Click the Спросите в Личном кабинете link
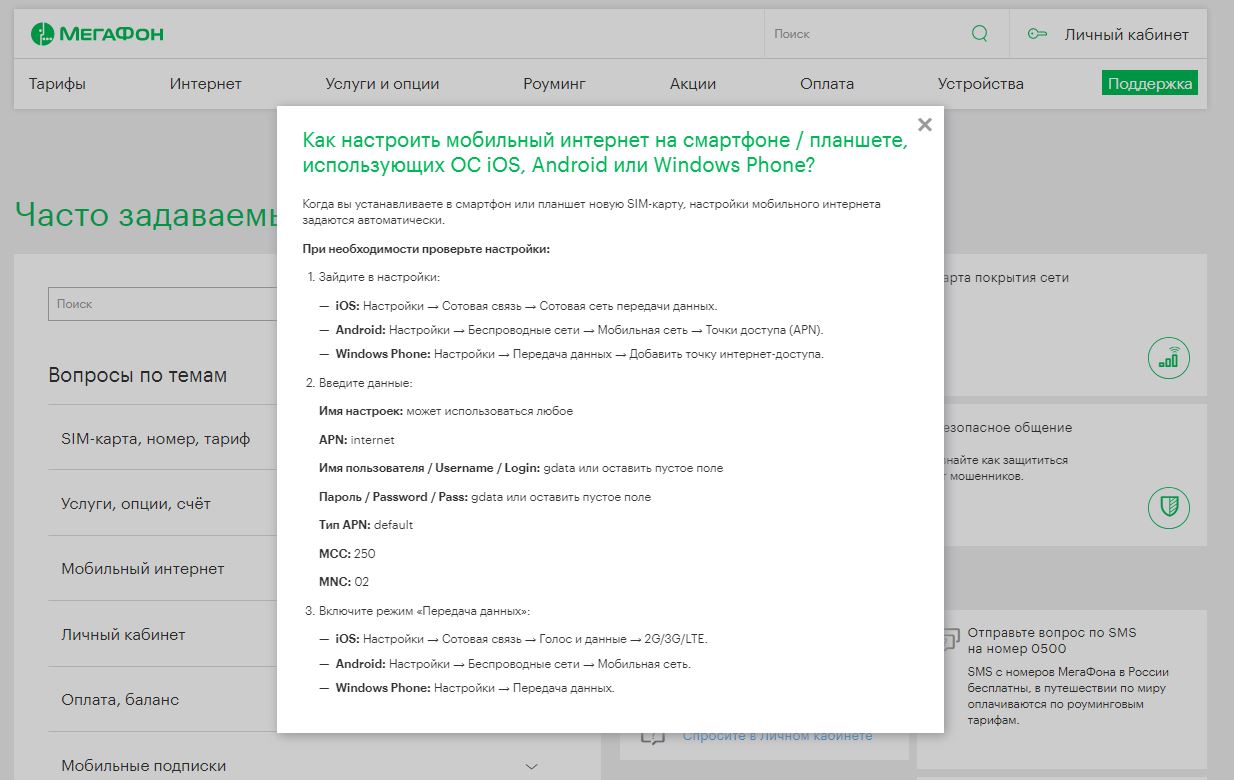Screen dimensions: 1234x780 click(777, 735)
